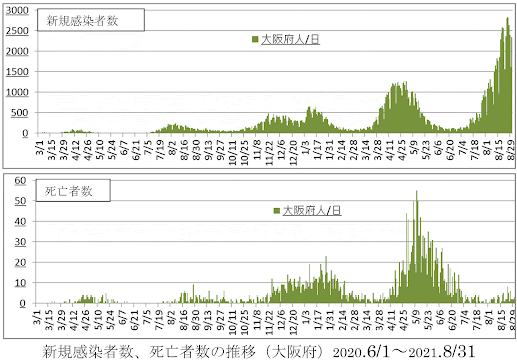Click the 60 y-axis label in the deaths chart

pyautogui.click(x=20, y=180)
